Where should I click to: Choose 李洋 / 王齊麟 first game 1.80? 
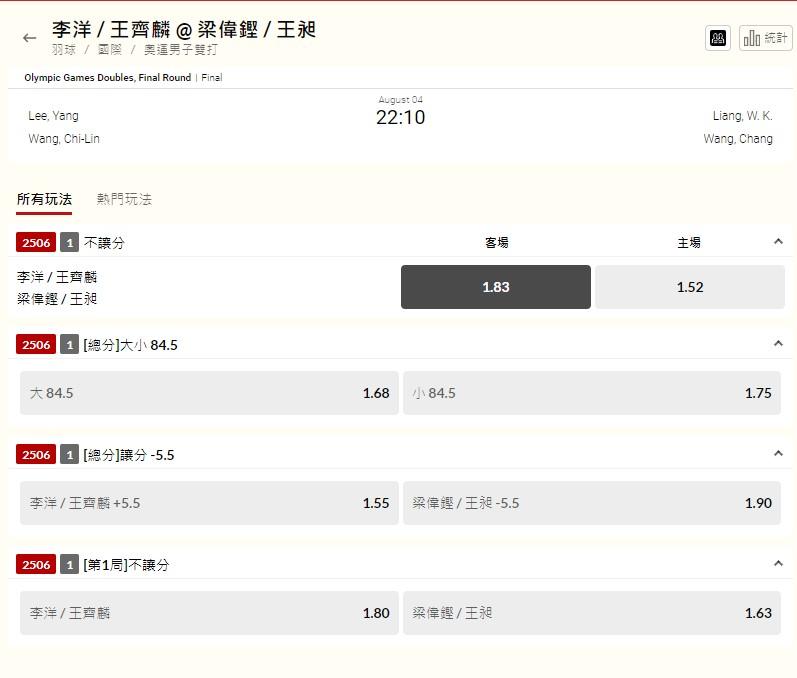pyautogui.click(x=209, y=612)
